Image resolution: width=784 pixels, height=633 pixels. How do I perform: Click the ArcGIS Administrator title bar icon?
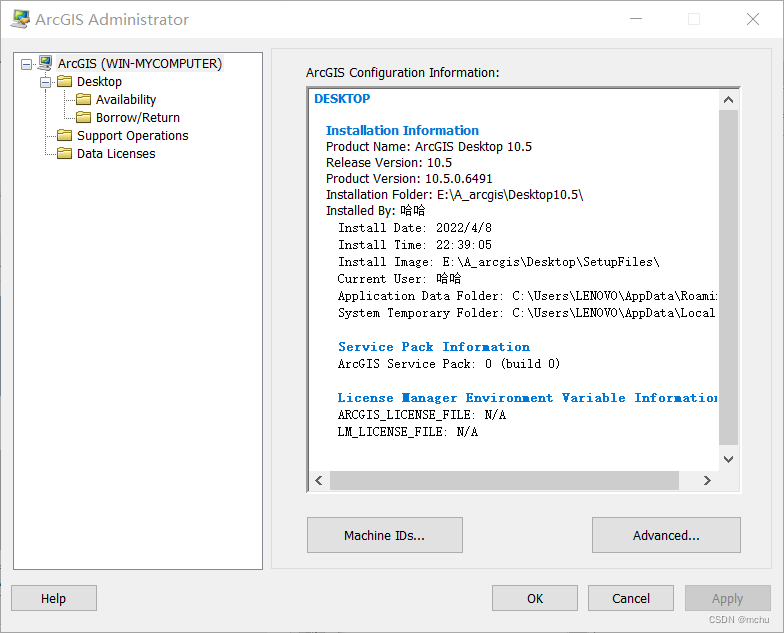pos(20,20)
